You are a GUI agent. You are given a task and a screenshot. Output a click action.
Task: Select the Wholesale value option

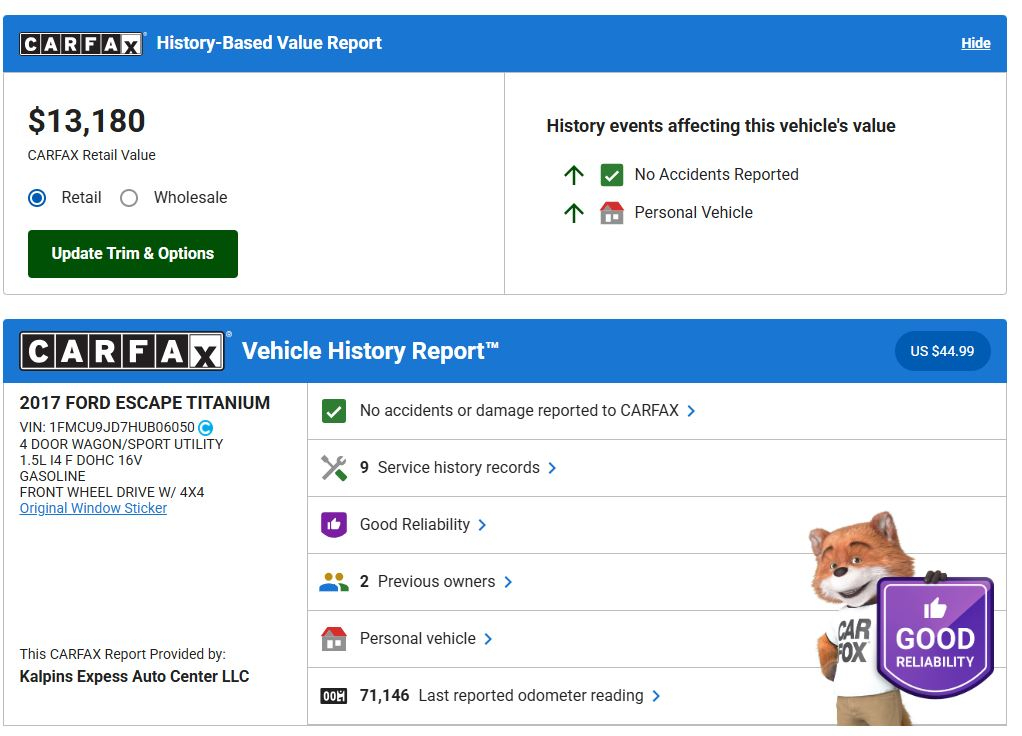[129, 198]
